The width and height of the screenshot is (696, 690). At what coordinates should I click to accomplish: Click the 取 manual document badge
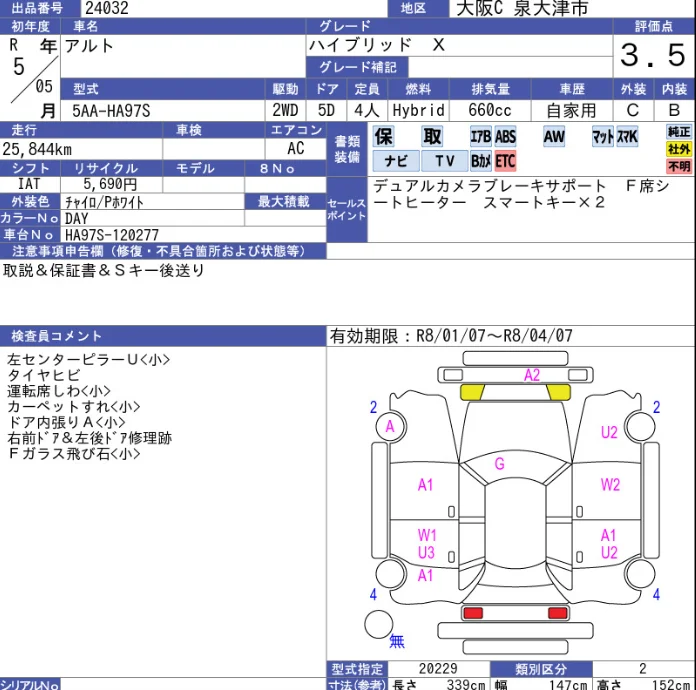tap(432, 137)
